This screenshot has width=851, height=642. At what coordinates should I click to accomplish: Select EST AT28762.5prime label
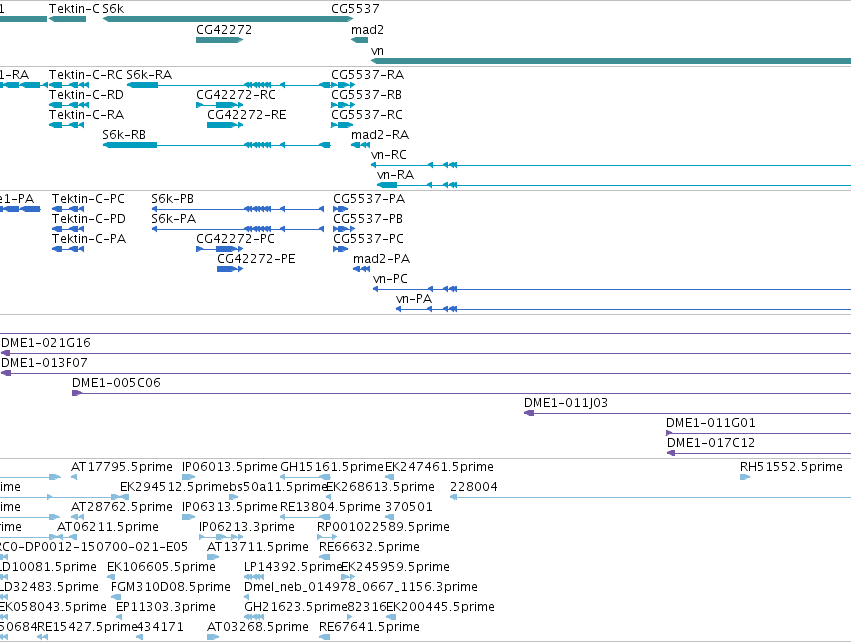(122, 507)
